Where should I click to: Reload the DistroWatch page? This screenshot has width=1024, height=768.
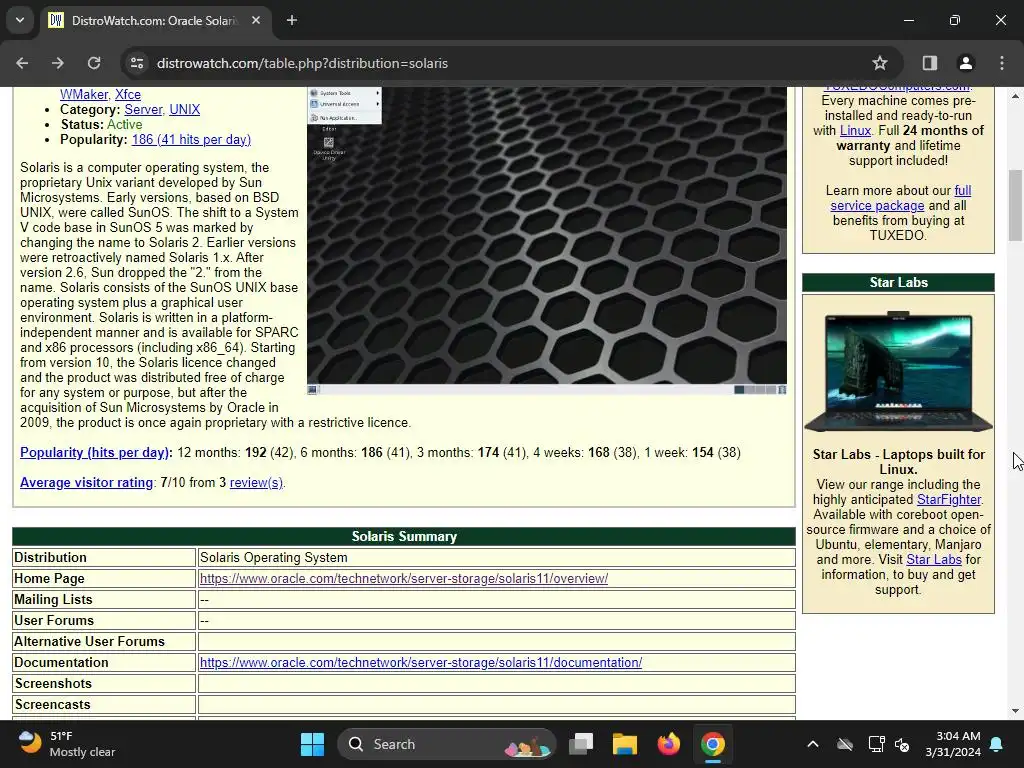coord(94,63)
